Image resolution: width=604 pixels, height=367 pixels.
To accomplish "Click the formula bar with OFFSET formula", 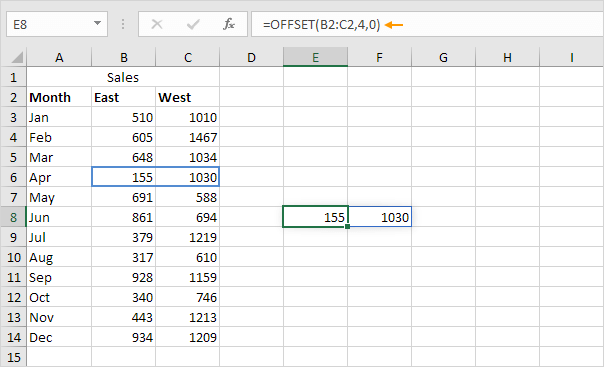I will pyautogui.click(x=427, y=25).
